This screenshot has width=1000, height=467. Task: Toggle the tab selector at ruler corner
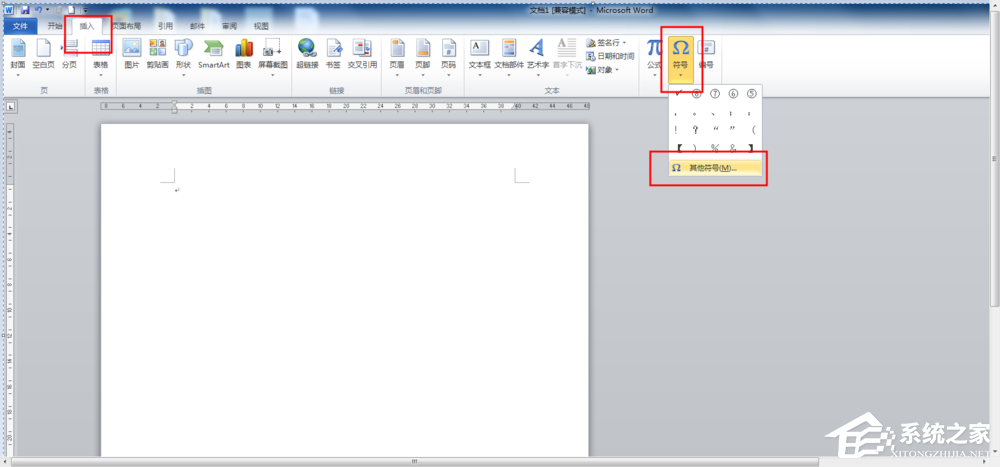click(x=10, y=107)
